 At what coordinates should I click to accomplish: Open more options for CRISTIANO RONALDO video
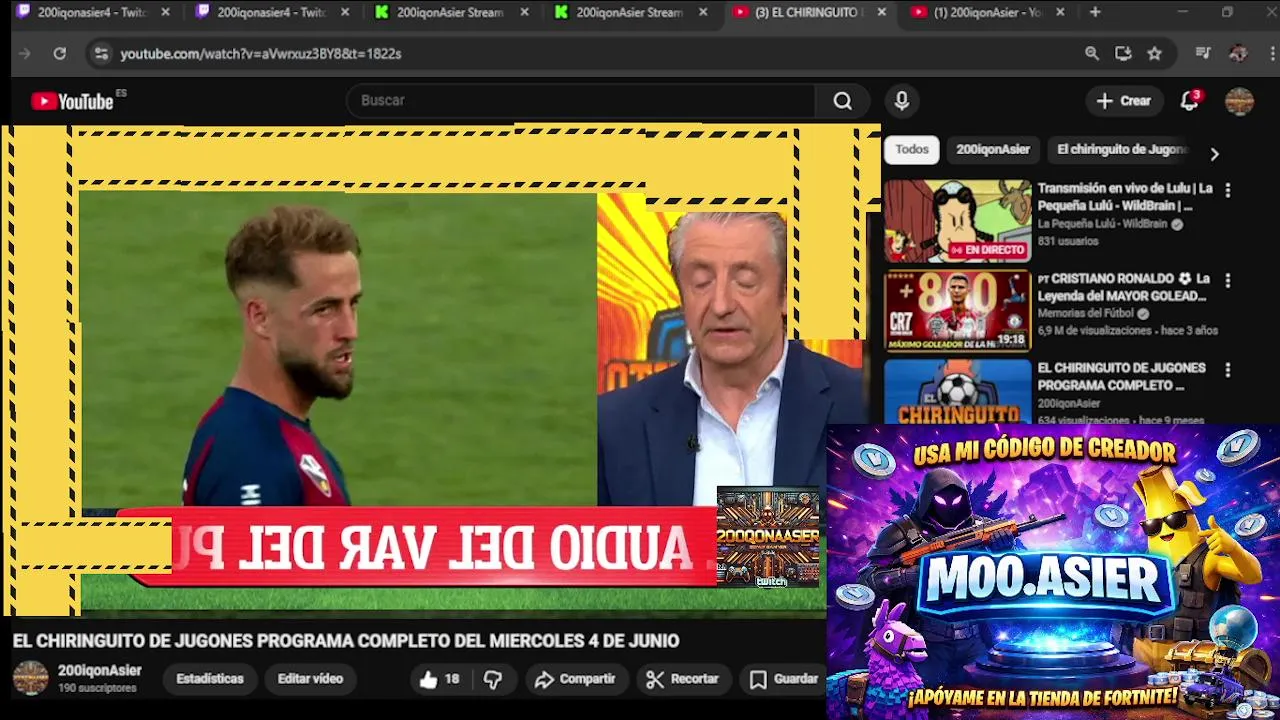pos(1228,281)
